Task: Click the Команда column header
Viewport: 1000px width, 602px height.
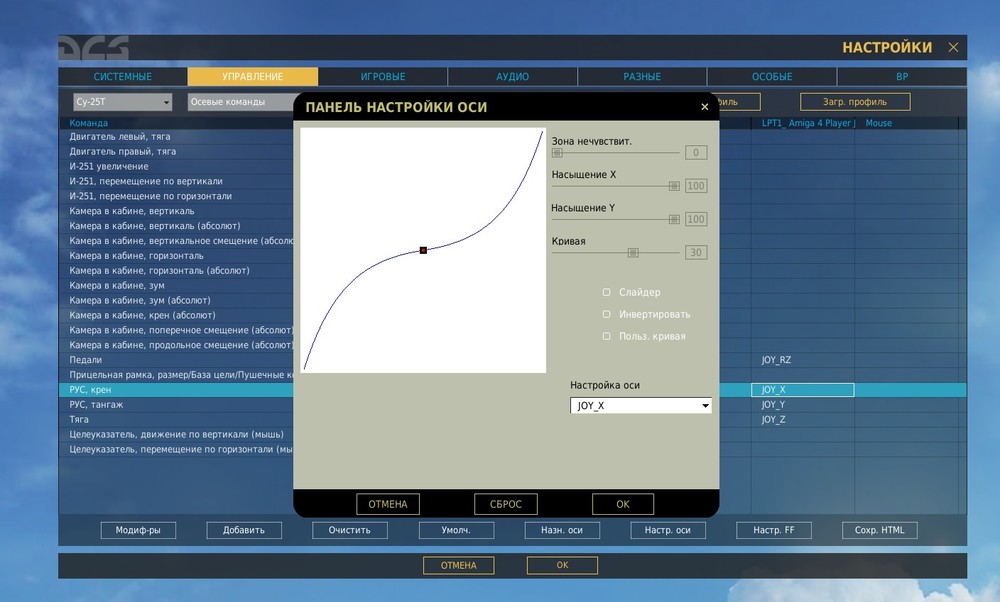Action: [x=89, y=123]
